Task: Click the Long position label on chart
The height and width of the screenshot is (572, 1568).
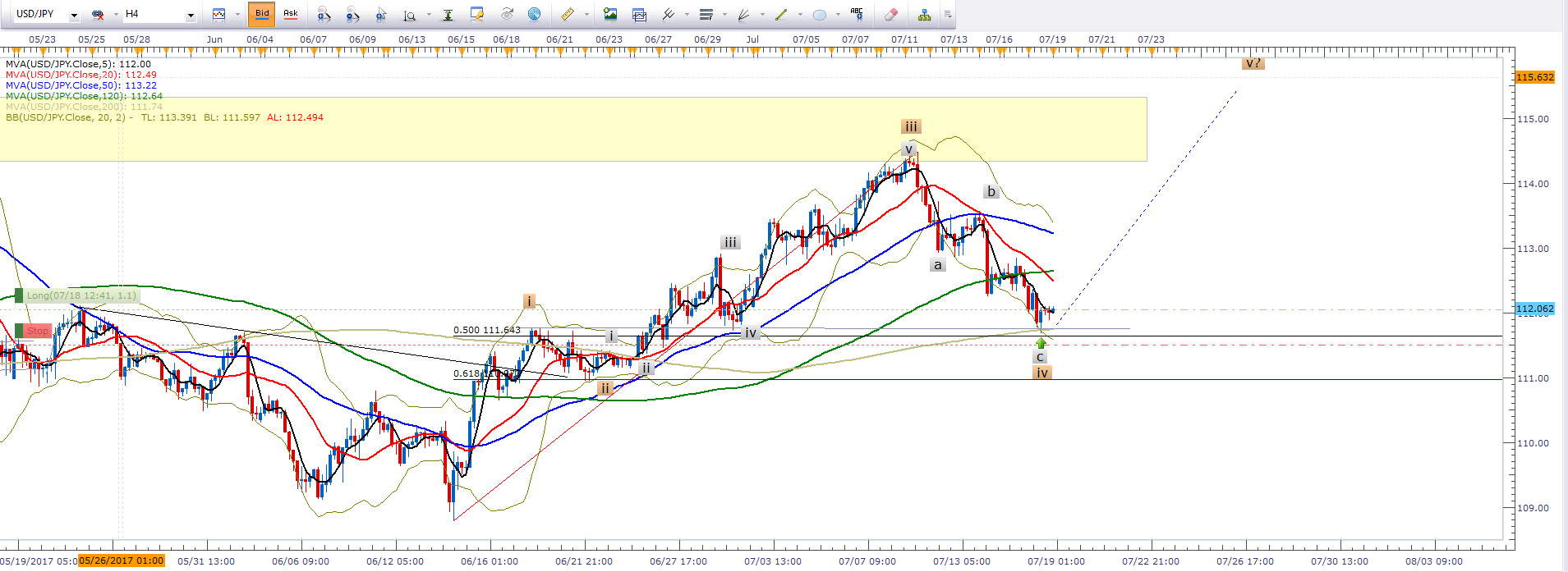Action: 80,295
